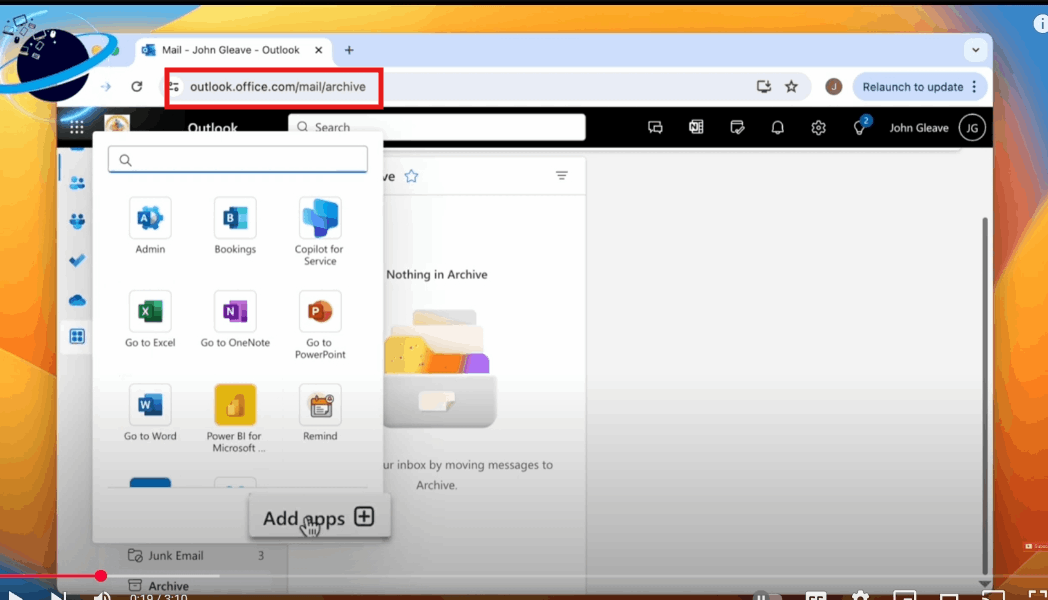1048x600 pixels.
Task: Open Outlook settings gear
Action: tap(818, 127)
